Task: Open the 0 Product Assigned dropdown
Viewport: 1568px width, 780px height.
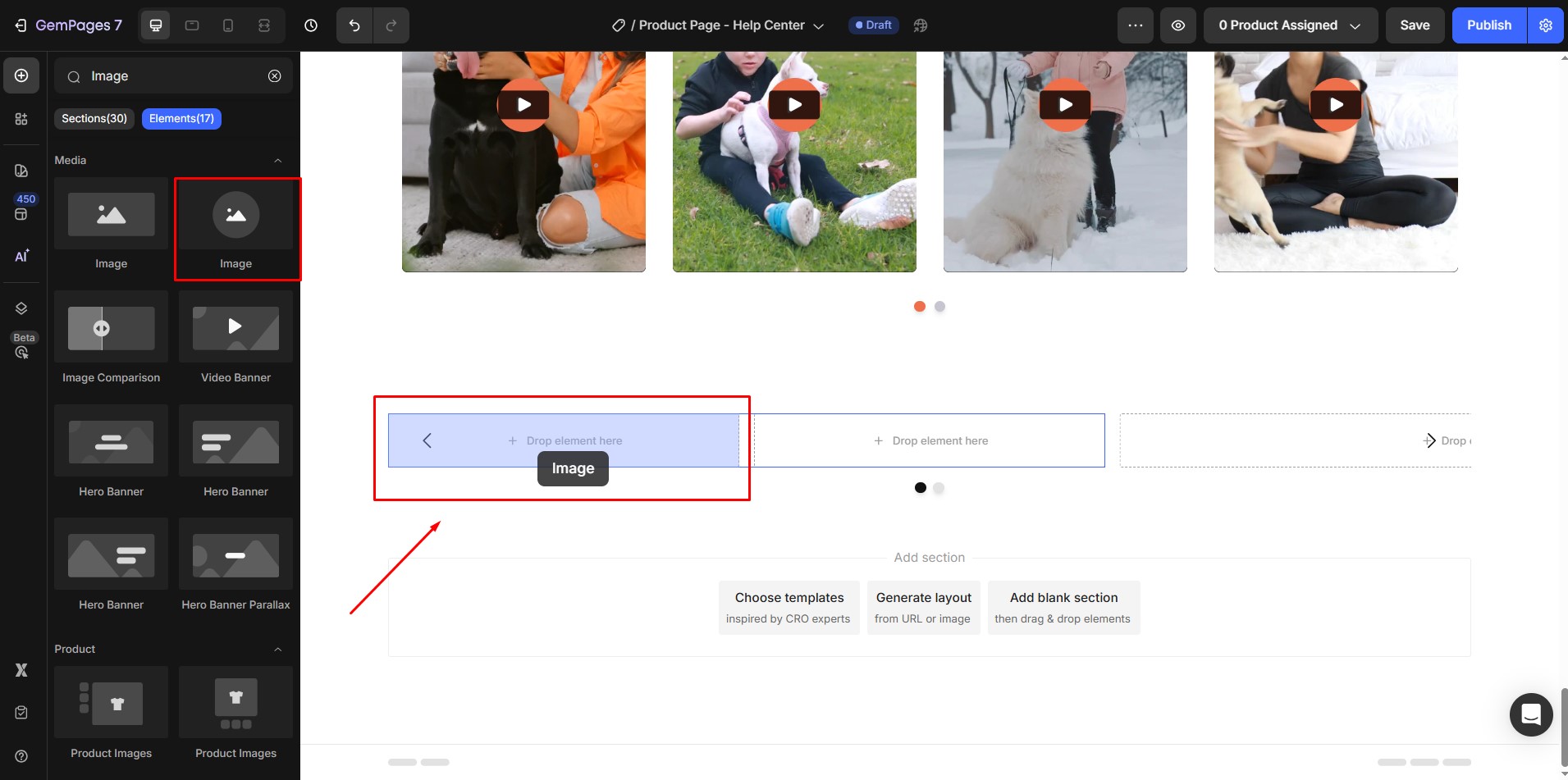Action: tap(1289, 25)
